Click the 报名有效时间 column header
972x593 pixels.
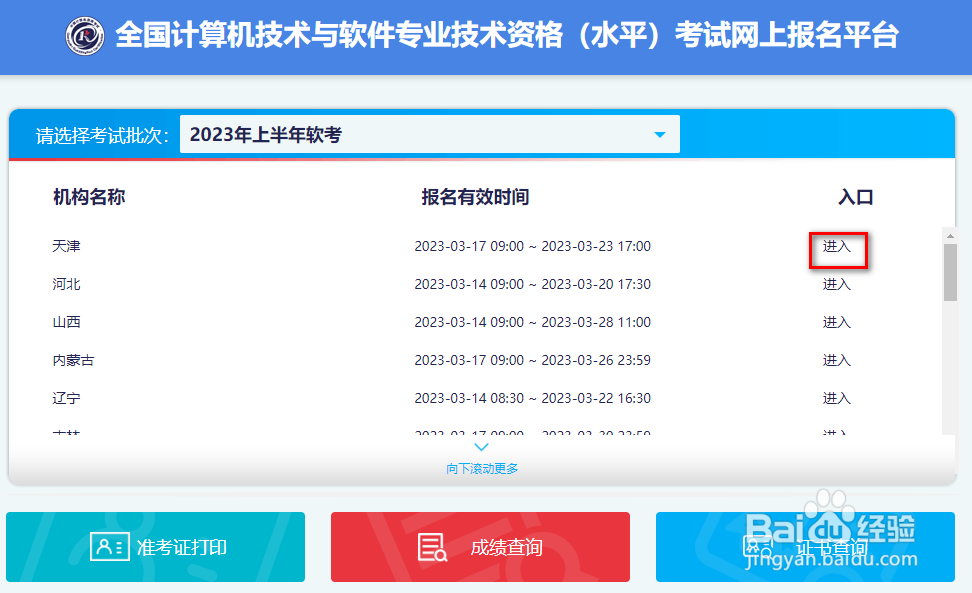475,197
